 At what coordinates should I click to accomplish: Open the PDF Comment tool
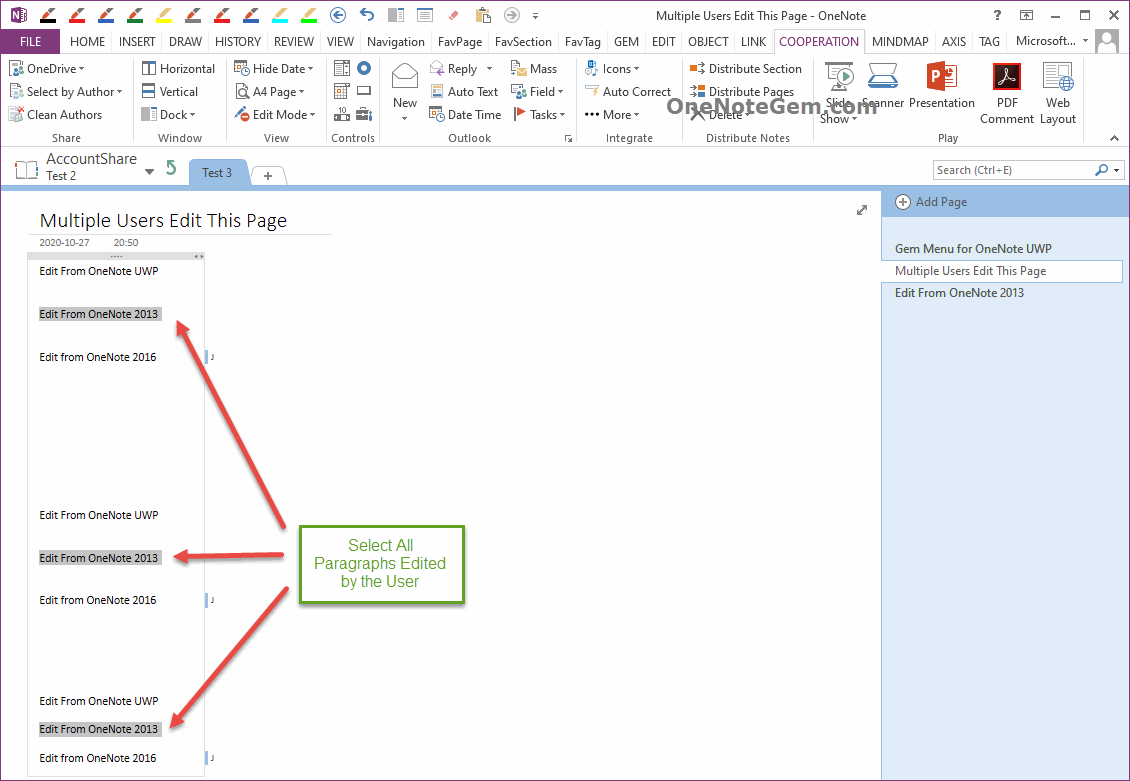click(1007, 94)
